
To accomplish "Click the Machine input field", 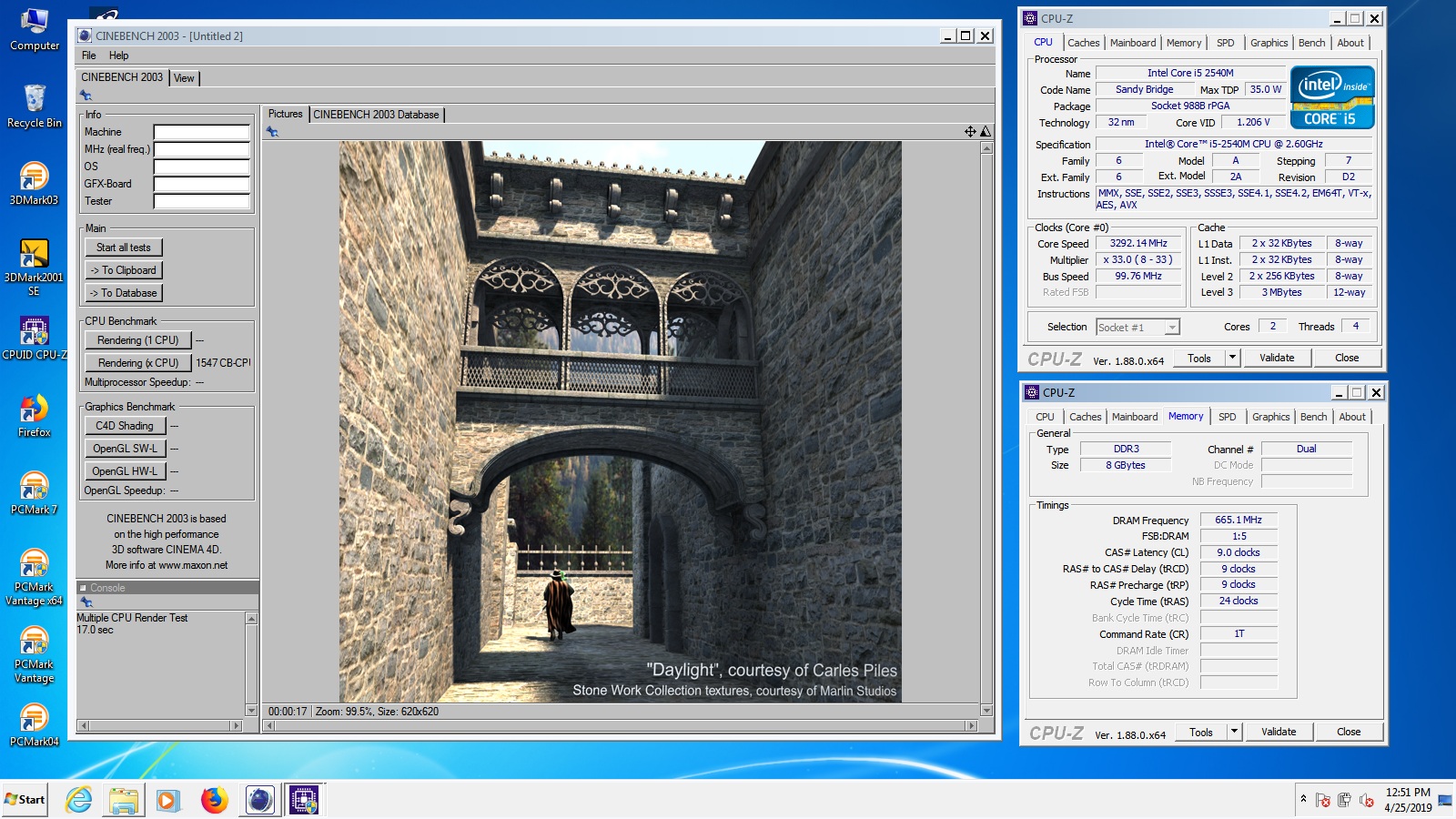I will pos(201,132).
